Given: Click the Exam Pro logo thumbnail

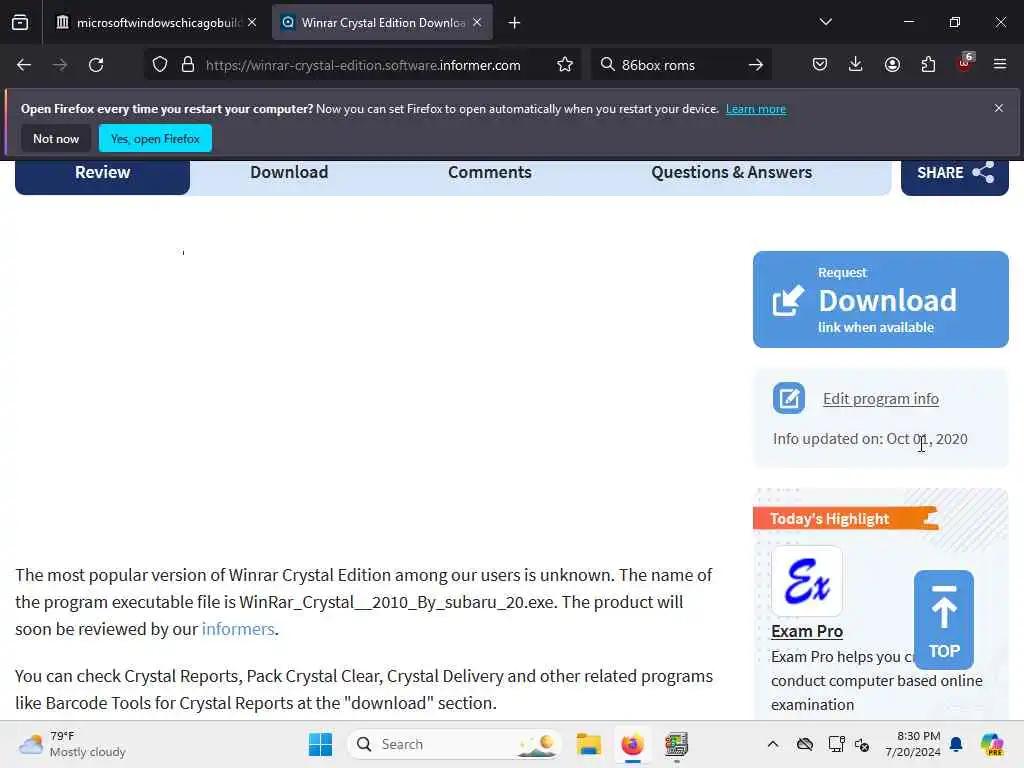Looking at the screenshot, I should (x=807, y=581).
